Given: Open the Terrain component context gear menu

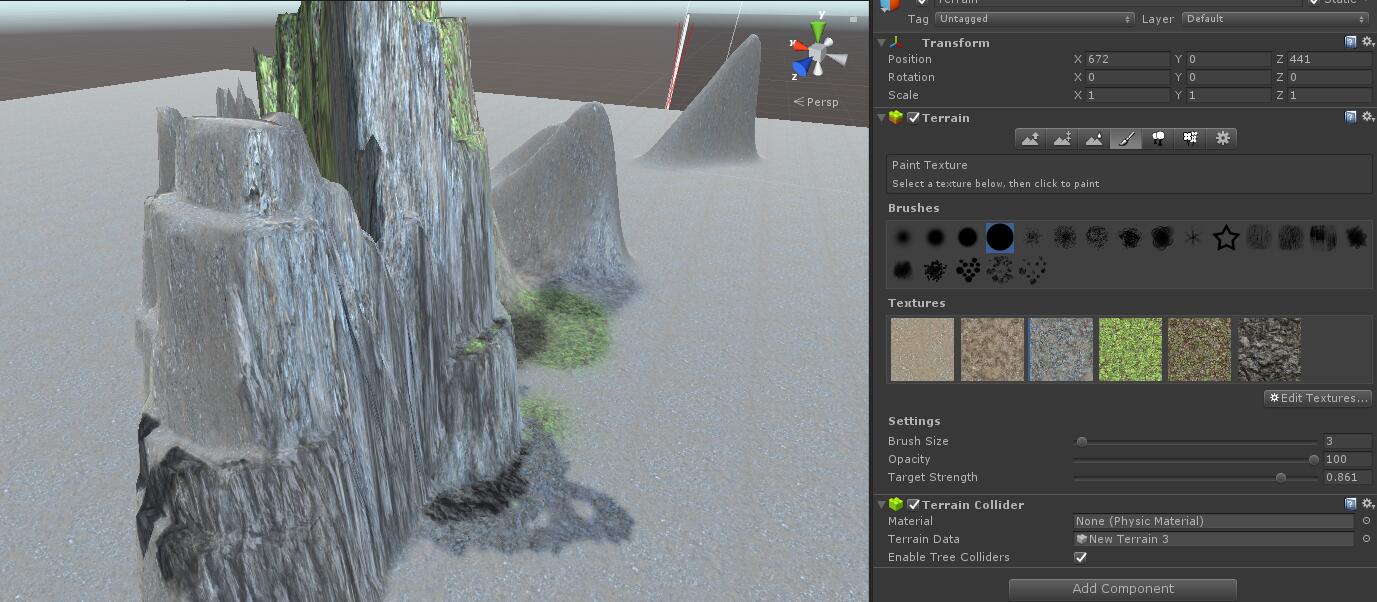Looking at the screenshot, I should click(1368, 116).
